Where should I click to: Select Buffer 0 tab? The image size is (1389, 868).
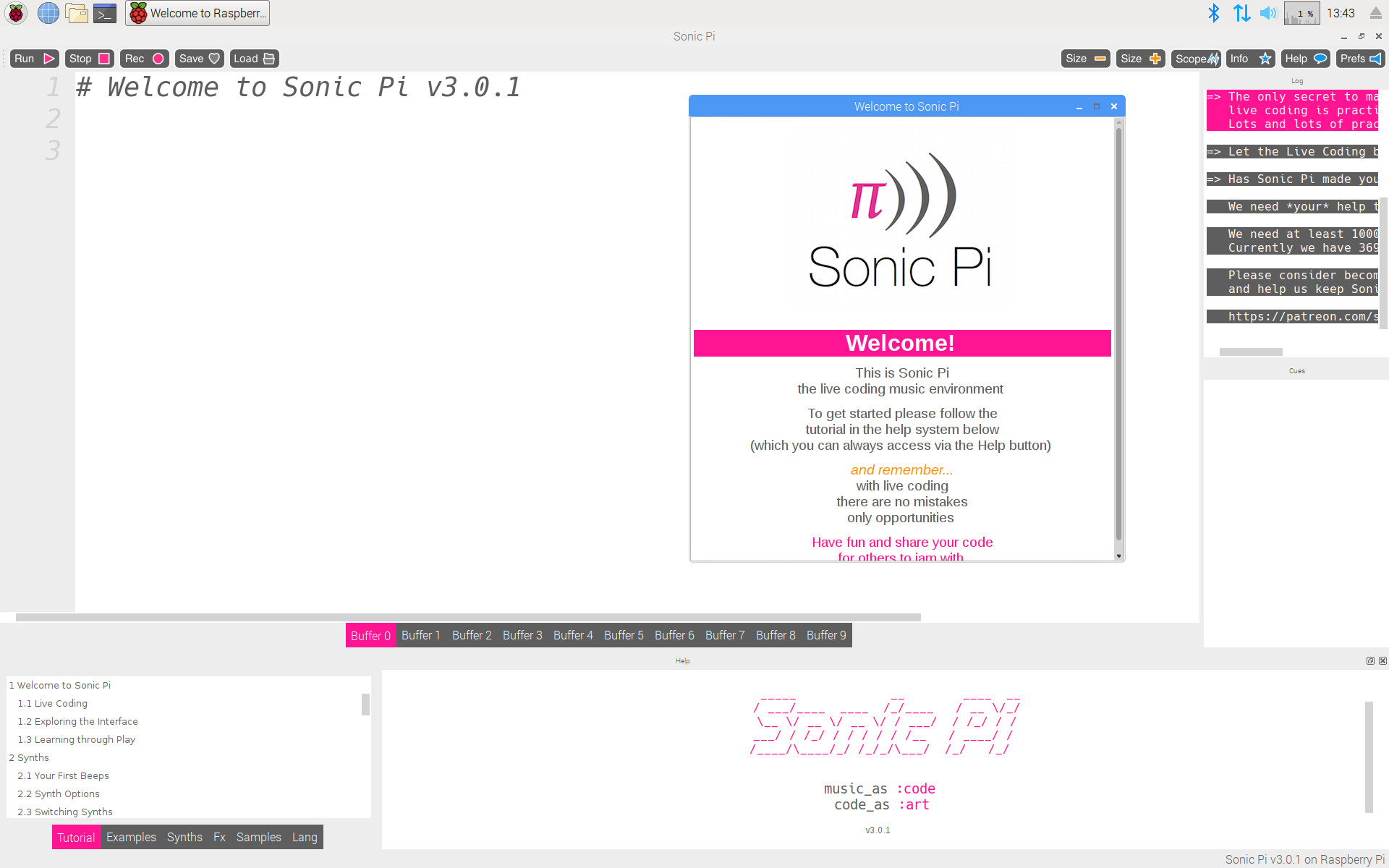(370, 635)
